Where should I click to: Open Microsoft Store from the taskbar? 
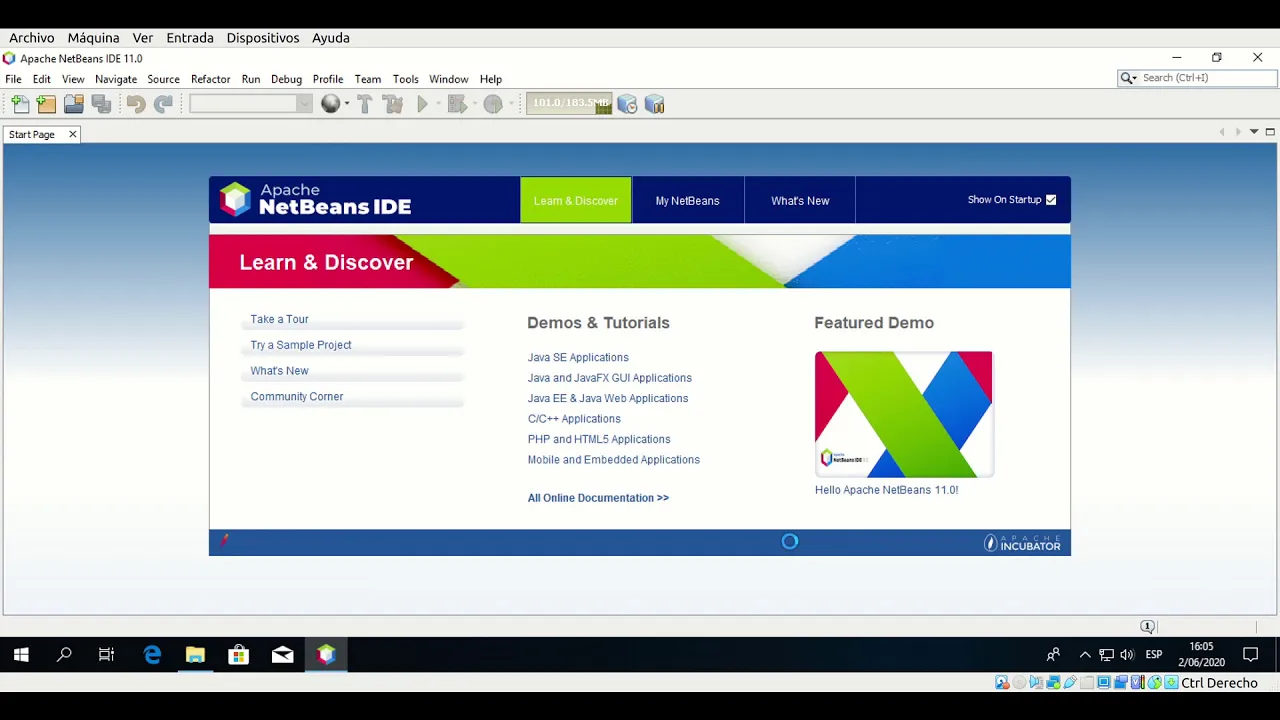[x=238, y=655]
